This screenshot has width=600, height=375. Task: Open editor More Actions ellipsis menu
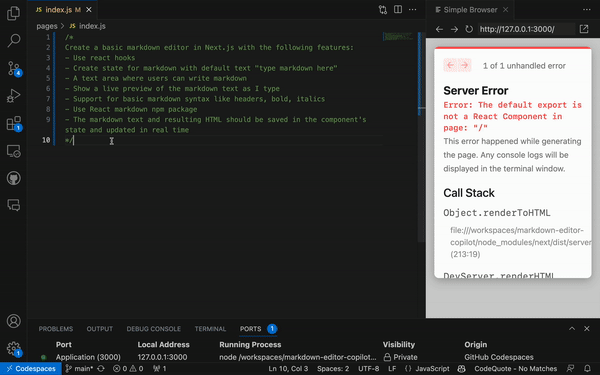tap(412, 9)
